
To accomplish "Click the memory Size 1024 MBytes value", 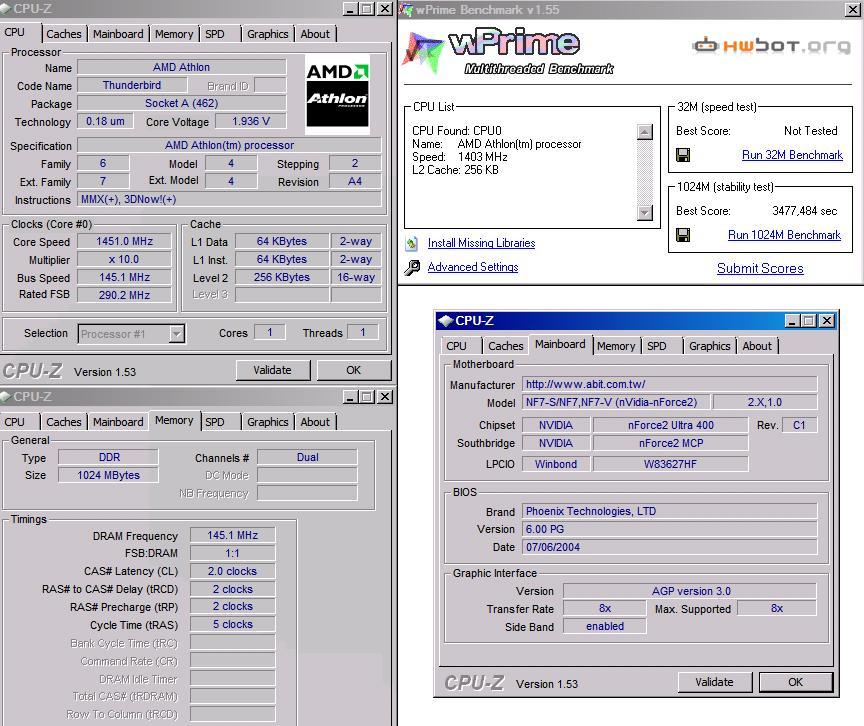I will [x=109, y=475].
